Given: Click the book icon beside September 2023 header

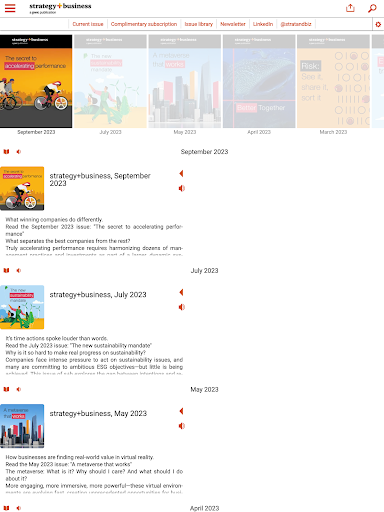Looking at the screenshot, I should (6, 152).
